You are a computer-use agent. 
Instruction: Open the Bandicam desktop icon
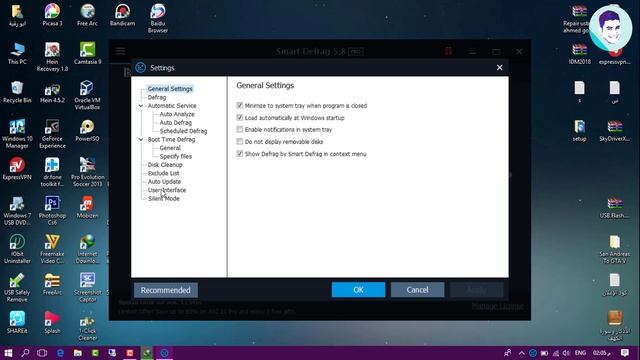pos(122,15)
